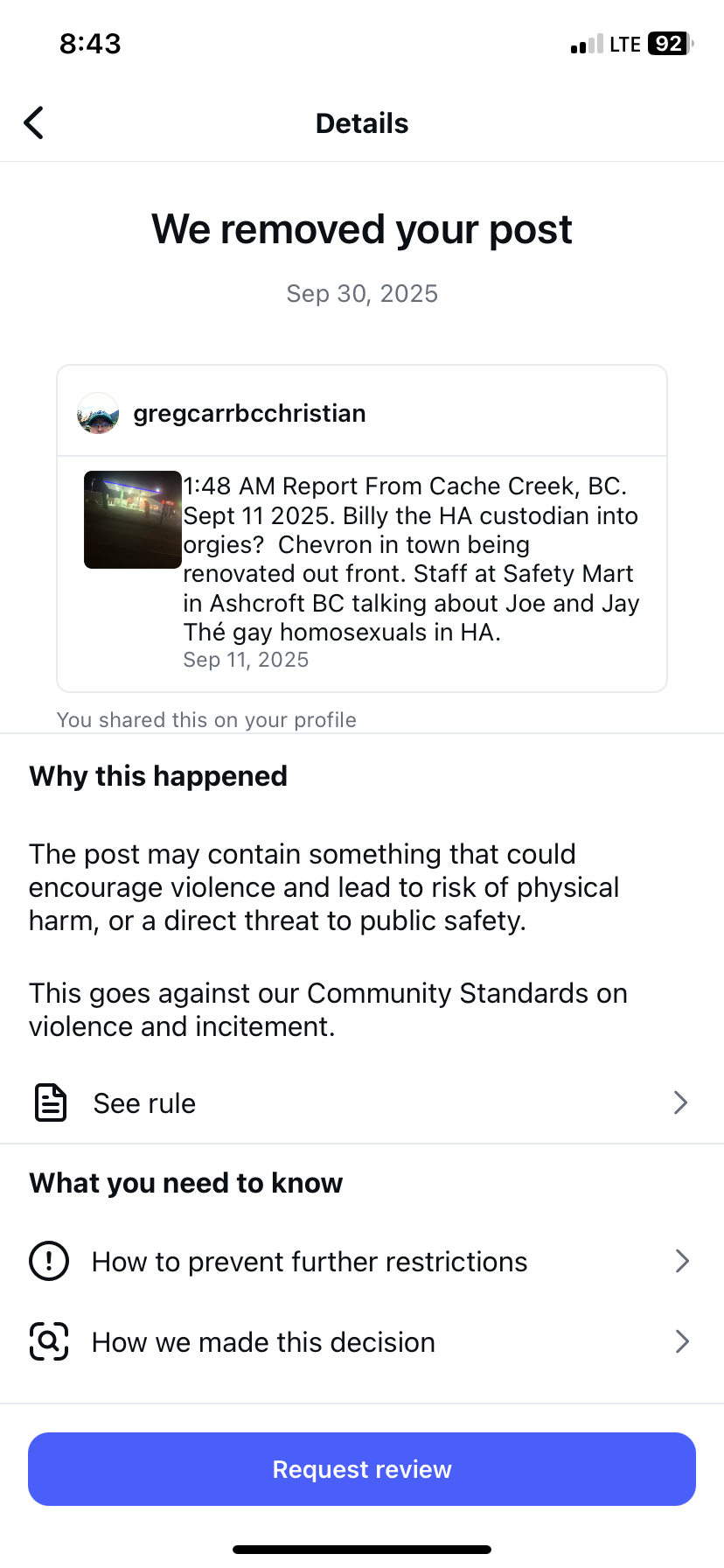
Task: Tap the gregcarrbcchristian username
Action: (x=249, y=414)
